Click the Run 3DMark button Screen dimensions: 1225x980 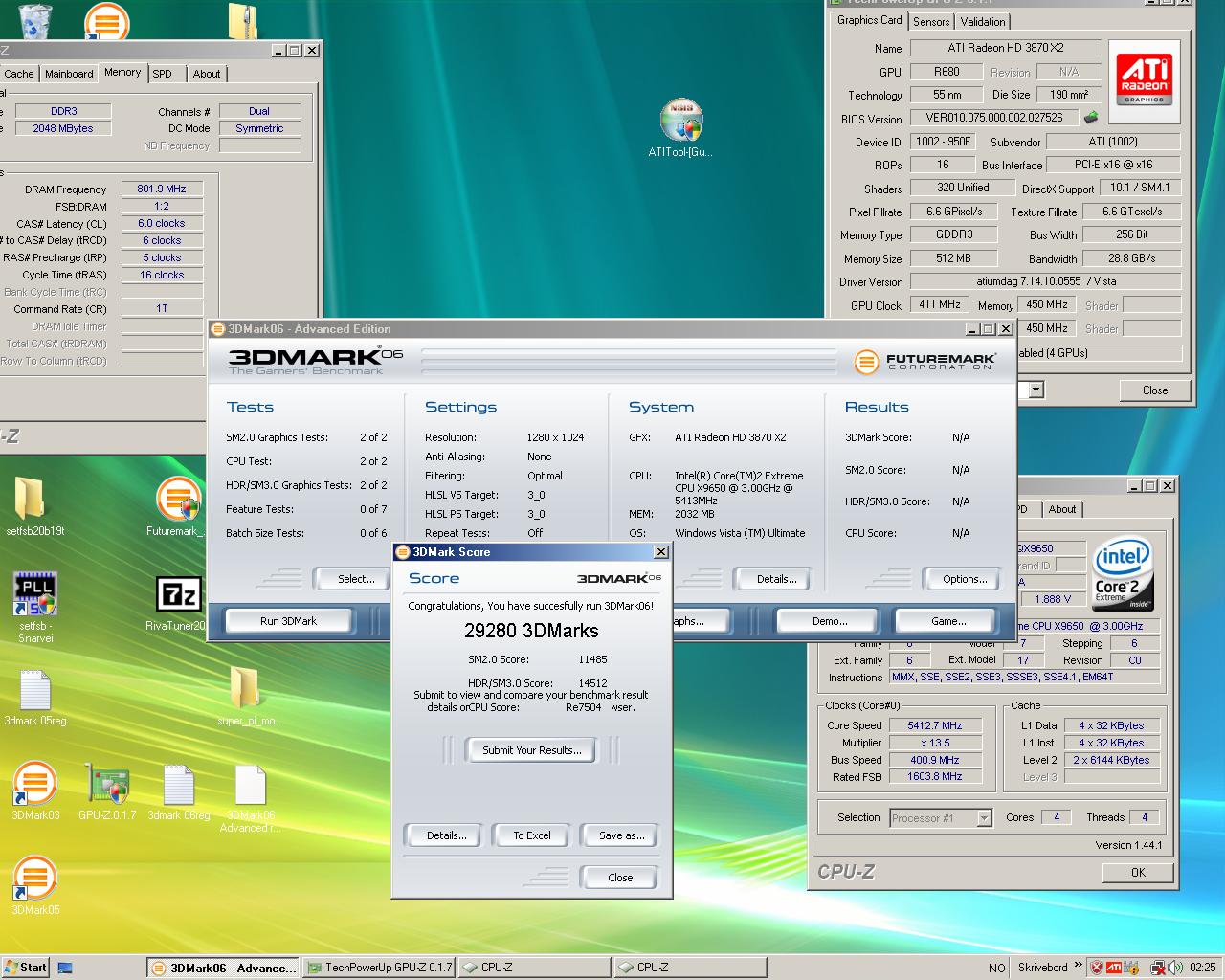(288, 621)
